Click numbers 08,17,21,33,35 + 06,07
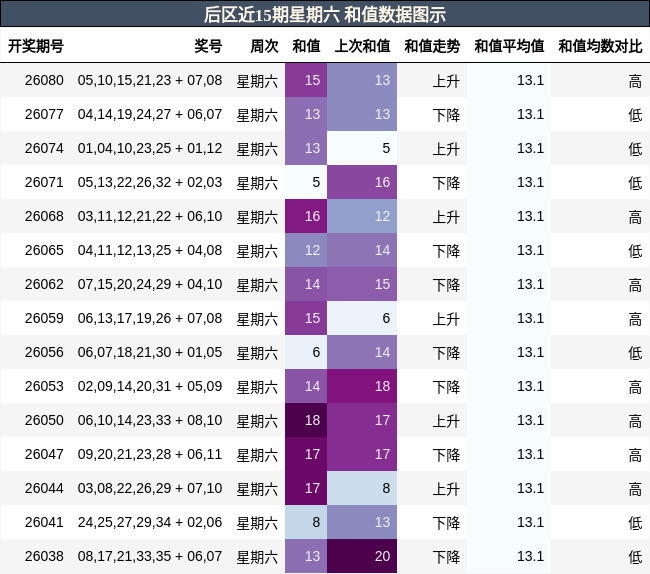The image size is (650, 574). point(150,556)
